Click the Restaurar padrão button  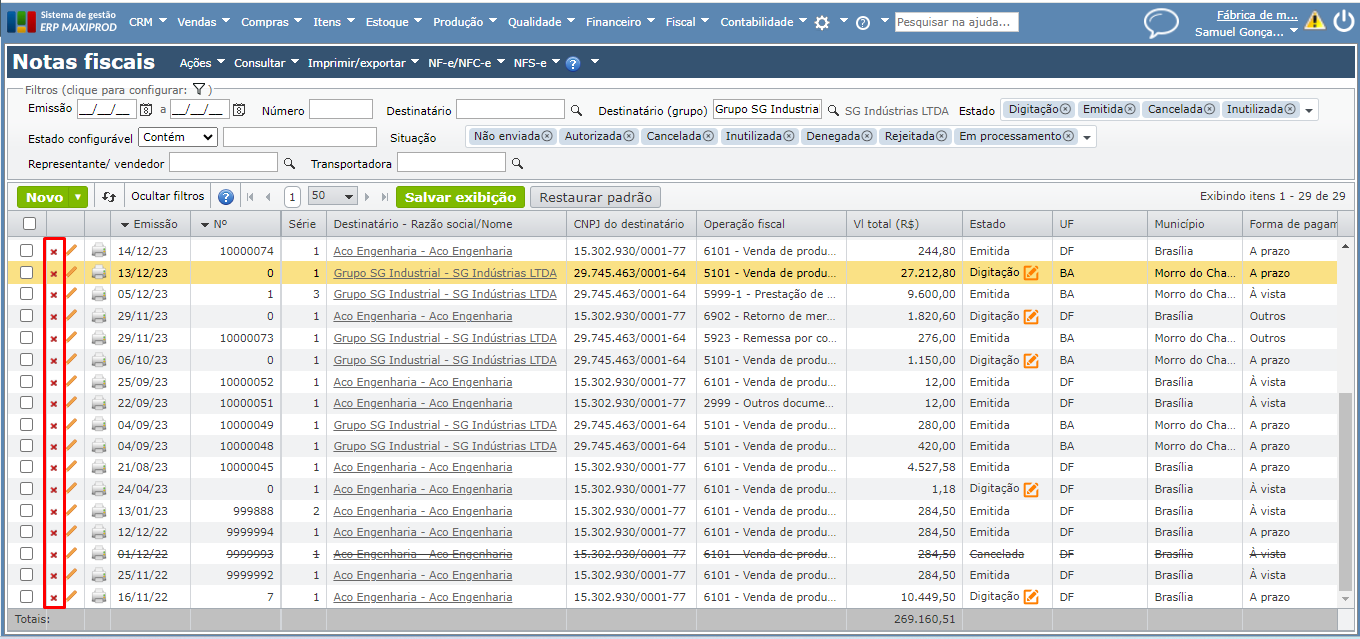(x=595, y=197)
